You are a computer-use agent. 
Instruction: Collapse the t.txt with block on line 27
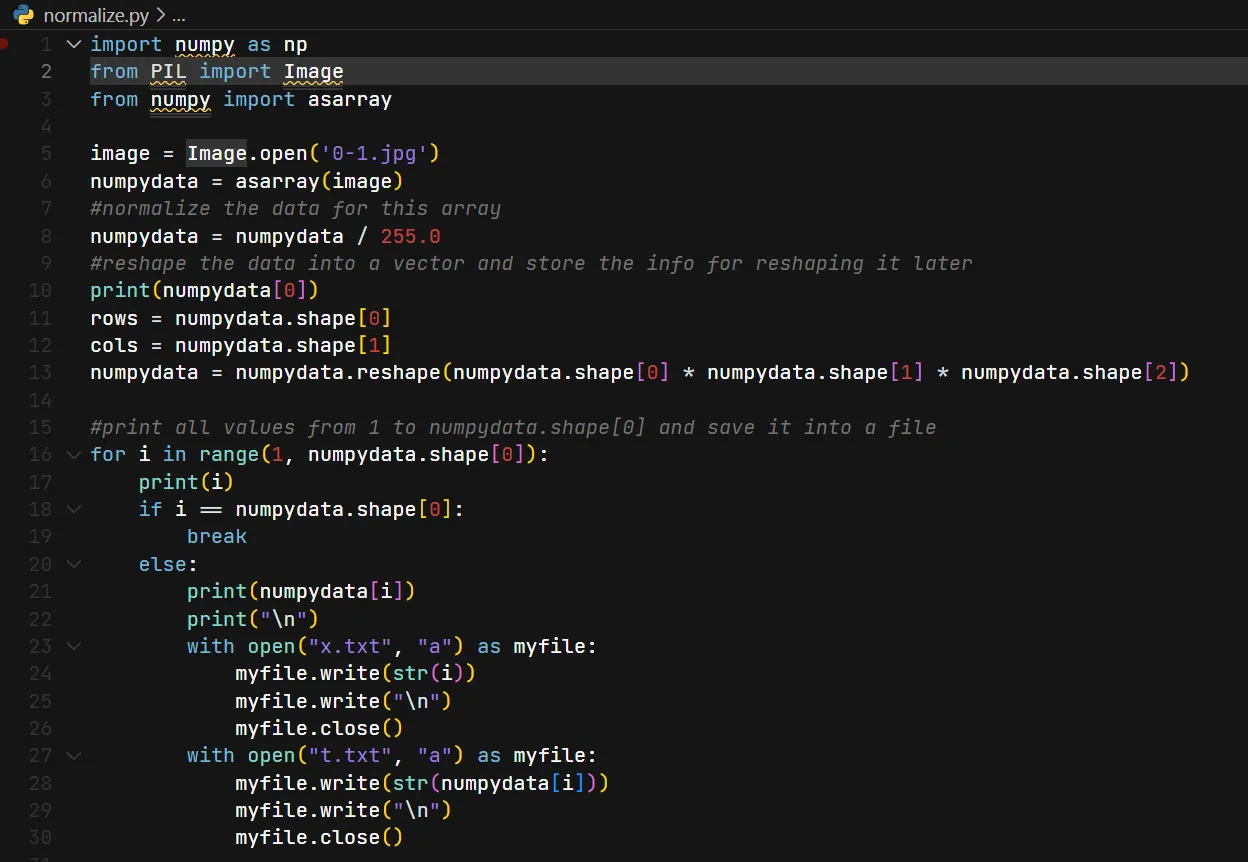coord(73,755)
